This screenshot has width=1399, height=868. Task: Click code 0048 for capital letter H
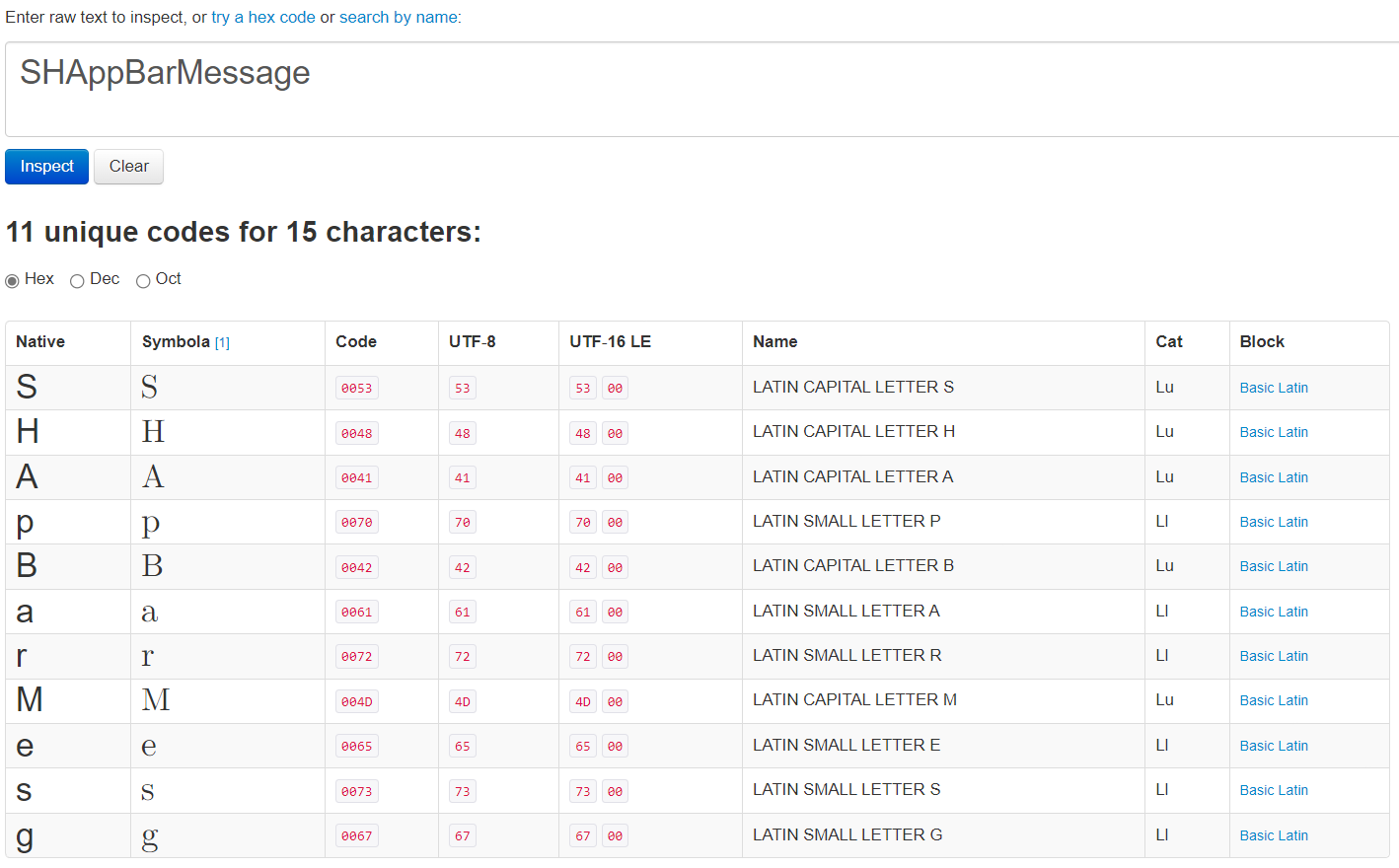click(x=356, y=433)
